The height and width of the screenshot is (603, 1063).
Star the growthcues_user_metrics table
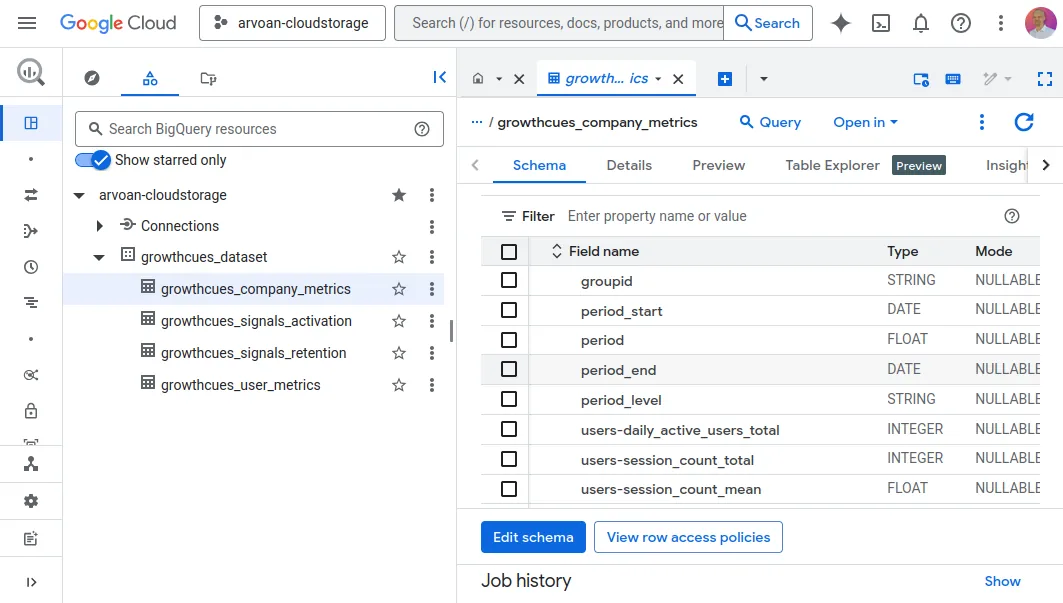point(399,384)
